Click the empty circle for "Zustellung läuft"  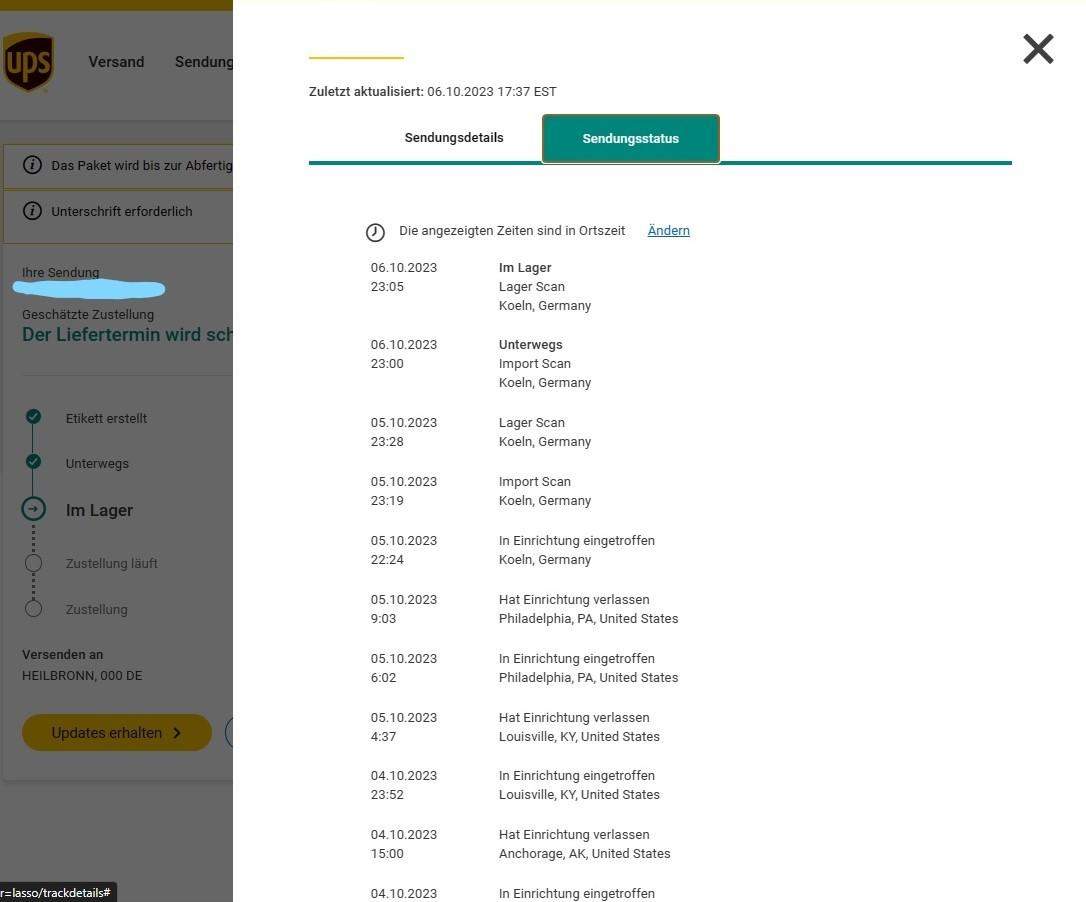coord(33,563)
